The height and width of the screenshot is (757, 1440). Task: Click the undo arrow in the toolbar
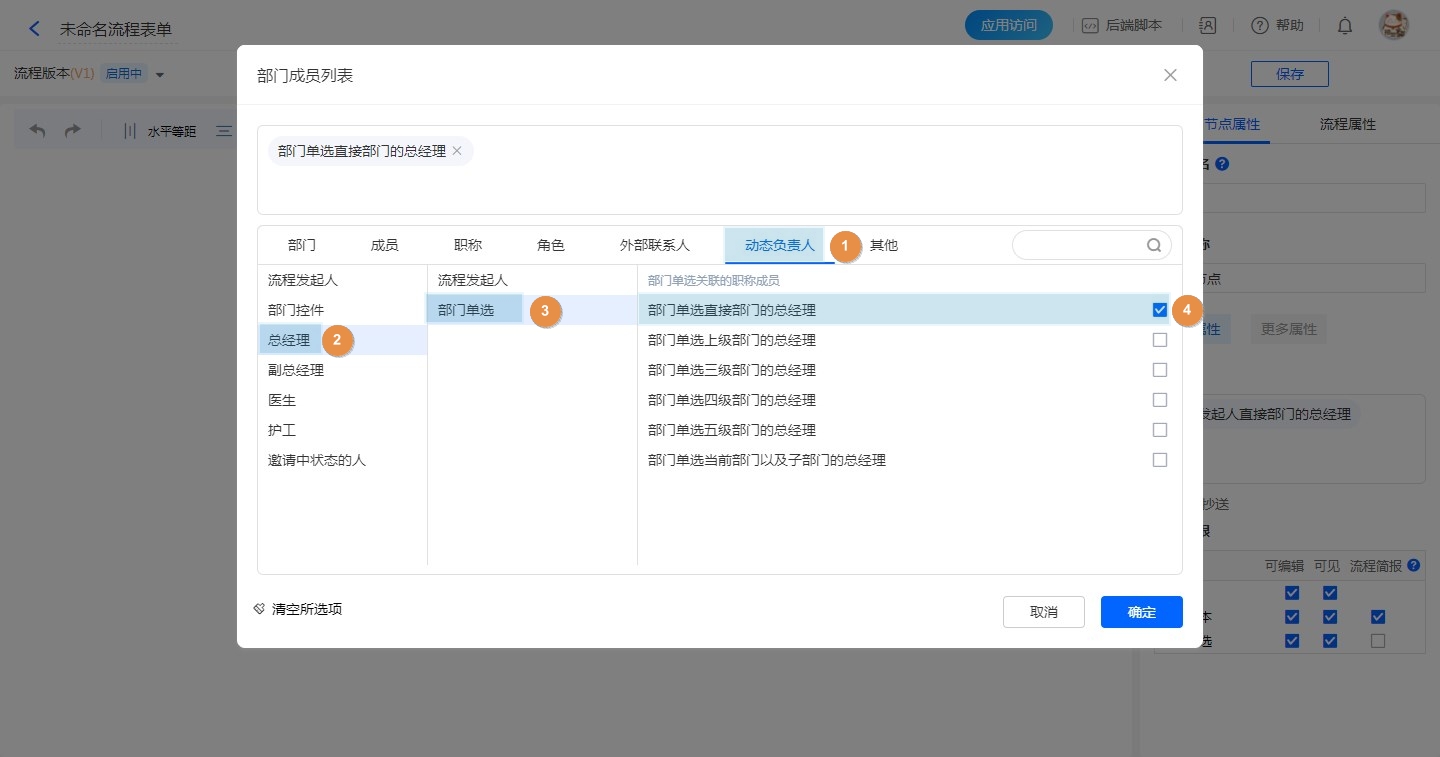(38, 131)
